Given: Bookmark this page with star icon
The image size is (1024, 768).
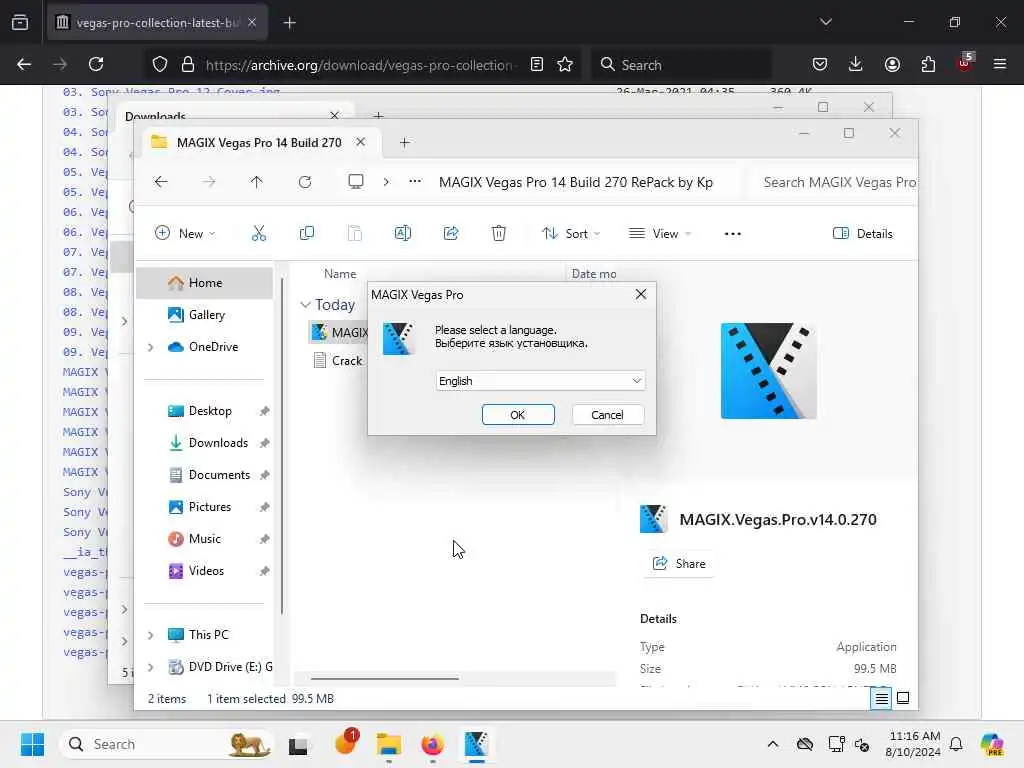Looking at the screenshot, I should 565,64.
